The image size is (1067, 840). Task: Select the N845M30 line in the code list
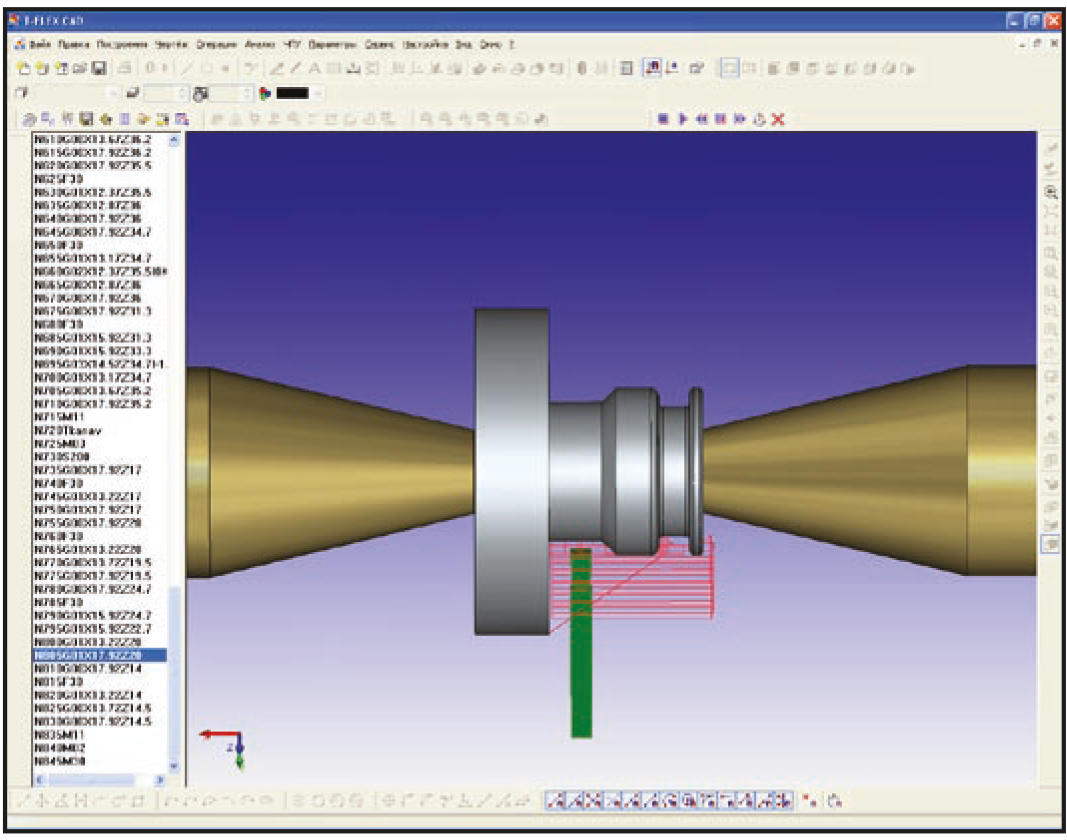click(x=60, y=761)
